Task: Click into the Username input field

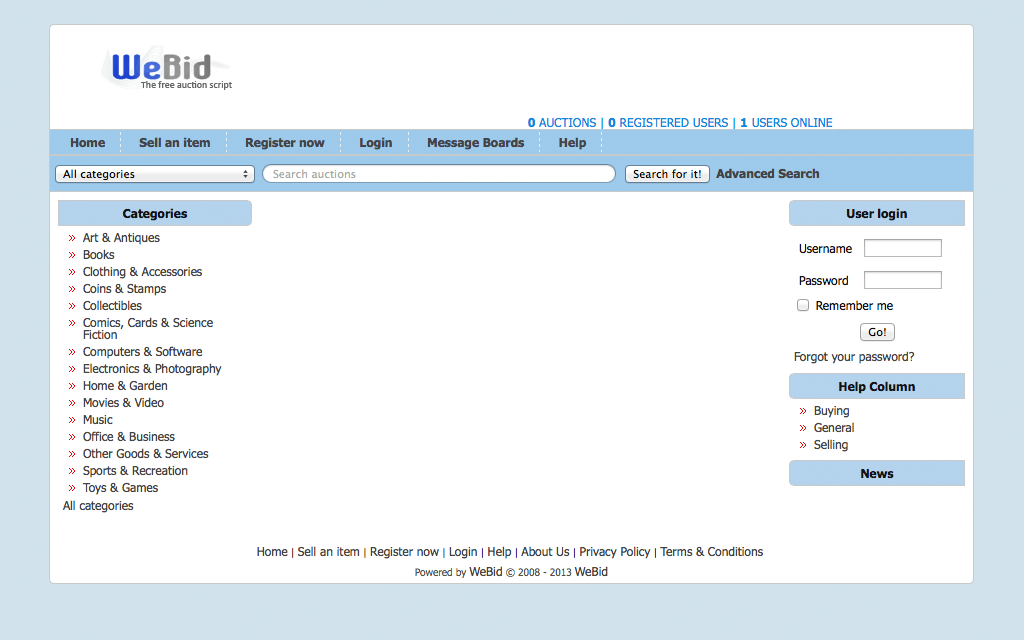Action: pos(902,248)
